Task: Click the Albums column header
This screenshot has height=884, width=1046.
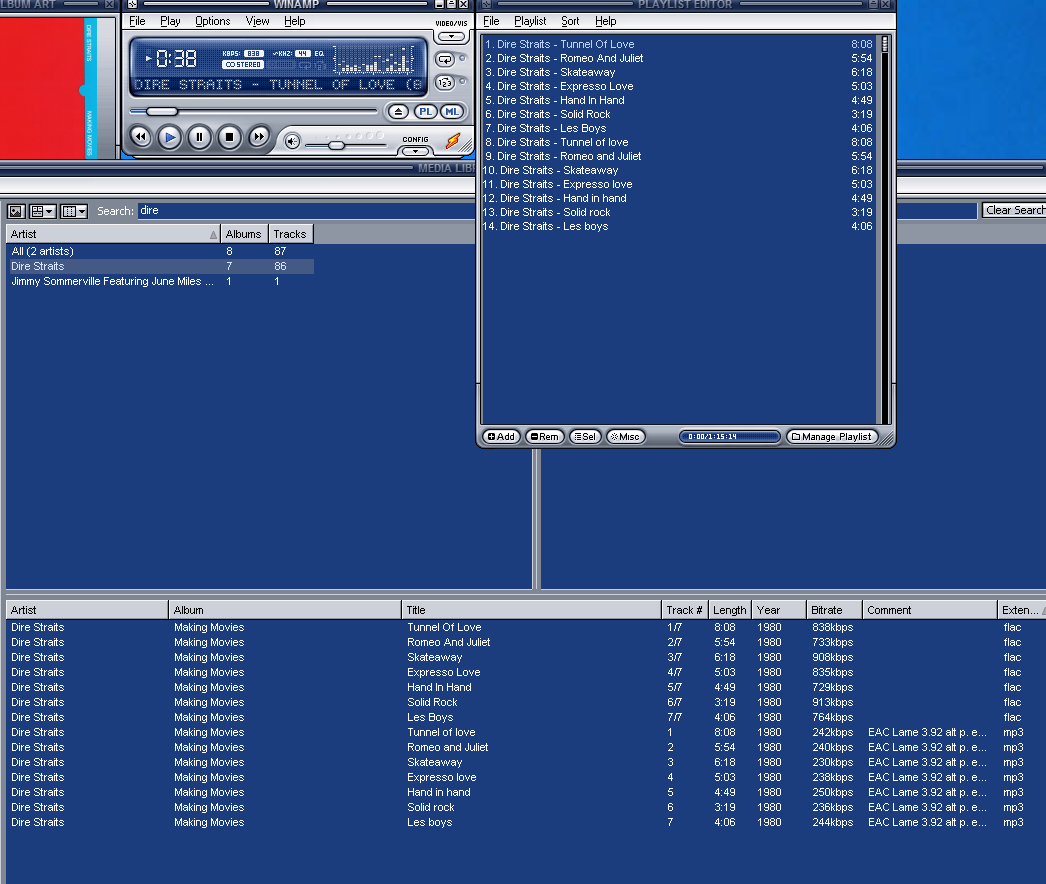Action: (244, 234)
